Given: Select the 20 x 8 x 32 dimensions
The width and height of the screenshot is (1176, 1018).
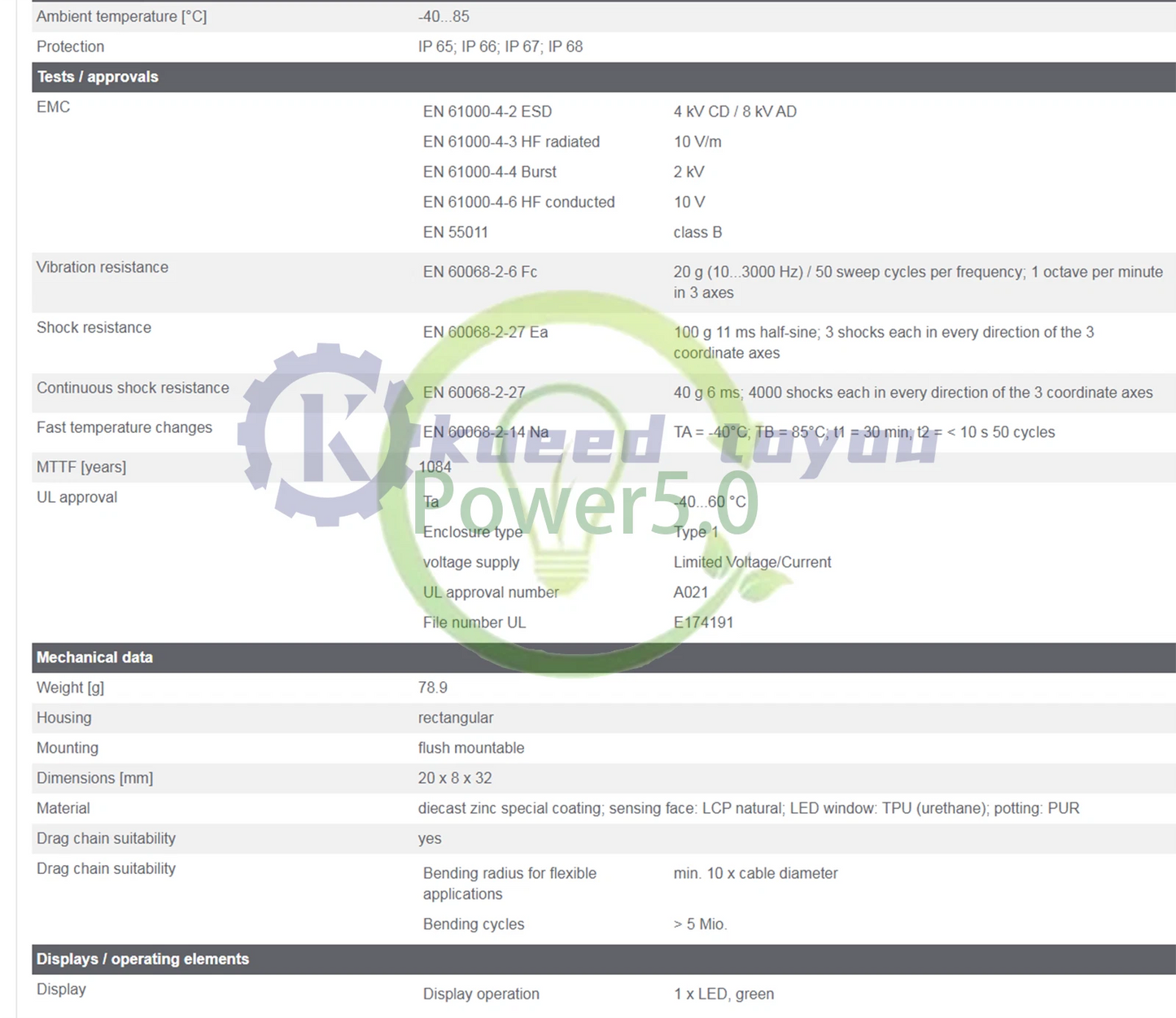Looking at the screenshot, I should (455, 778).
